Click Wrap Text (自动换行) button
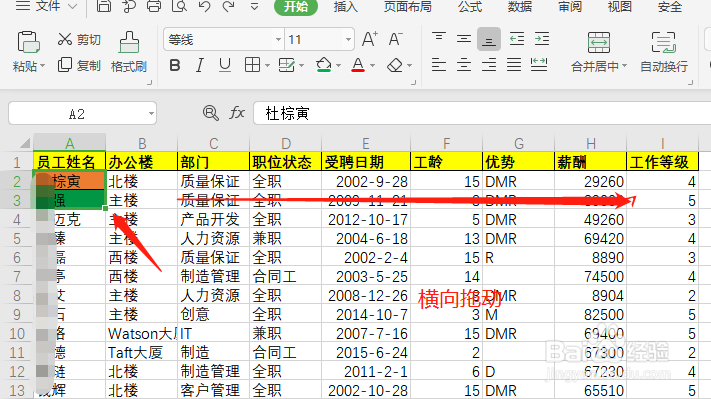The image size is (711, 399). tap(664, 52)
